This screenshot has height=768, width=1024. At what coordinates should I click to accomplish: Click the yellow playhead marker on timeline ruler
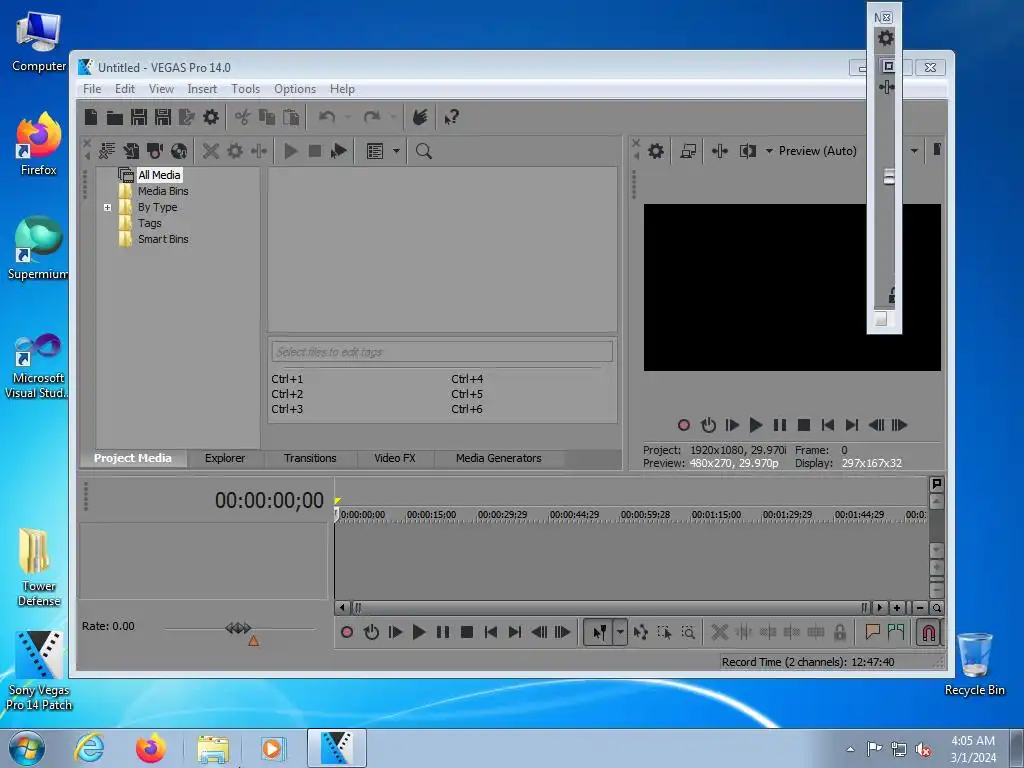click(x=337, y=501)
